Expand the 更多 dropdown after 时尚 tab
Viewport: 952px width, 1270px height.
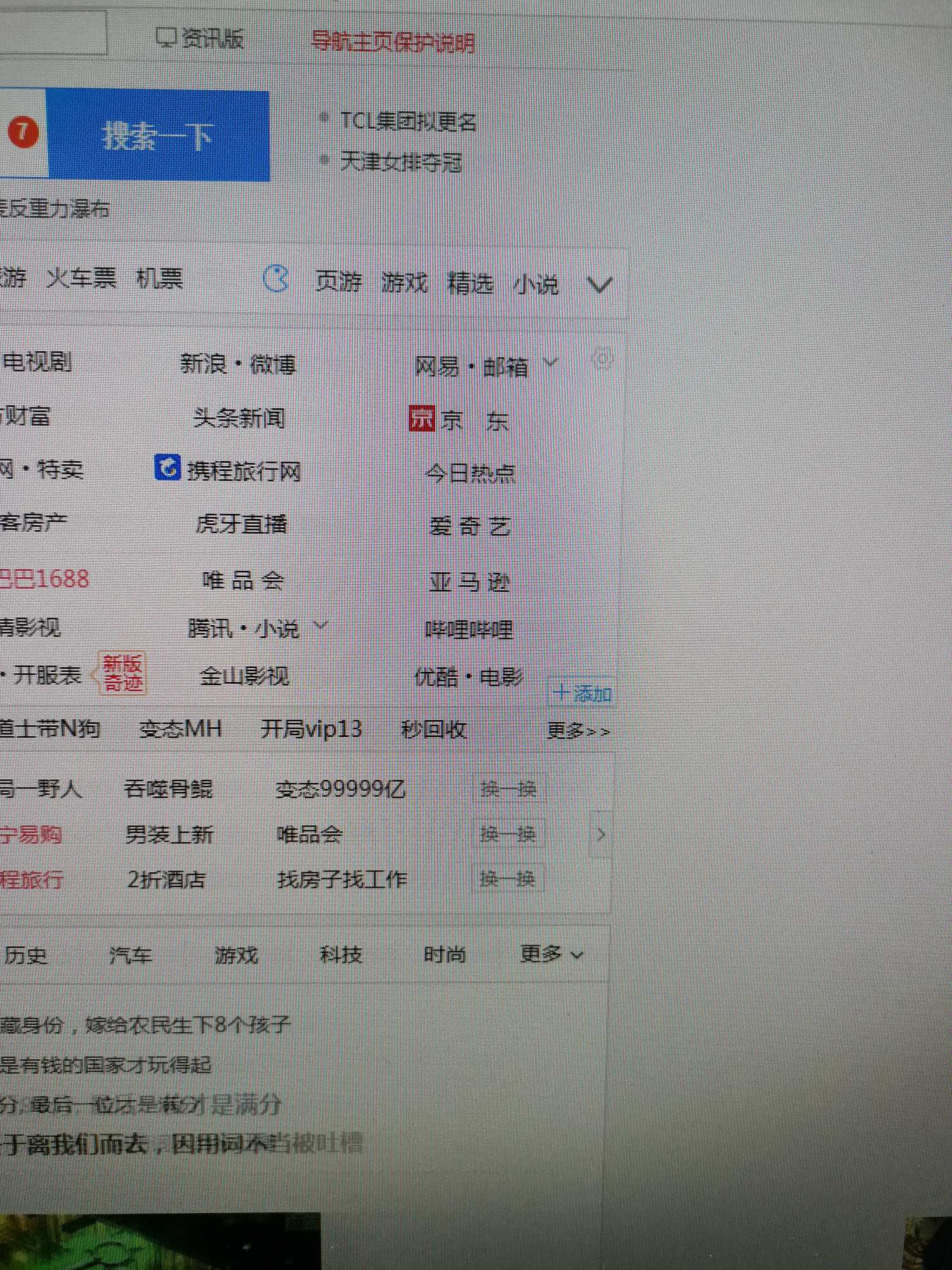pos(551,954)
